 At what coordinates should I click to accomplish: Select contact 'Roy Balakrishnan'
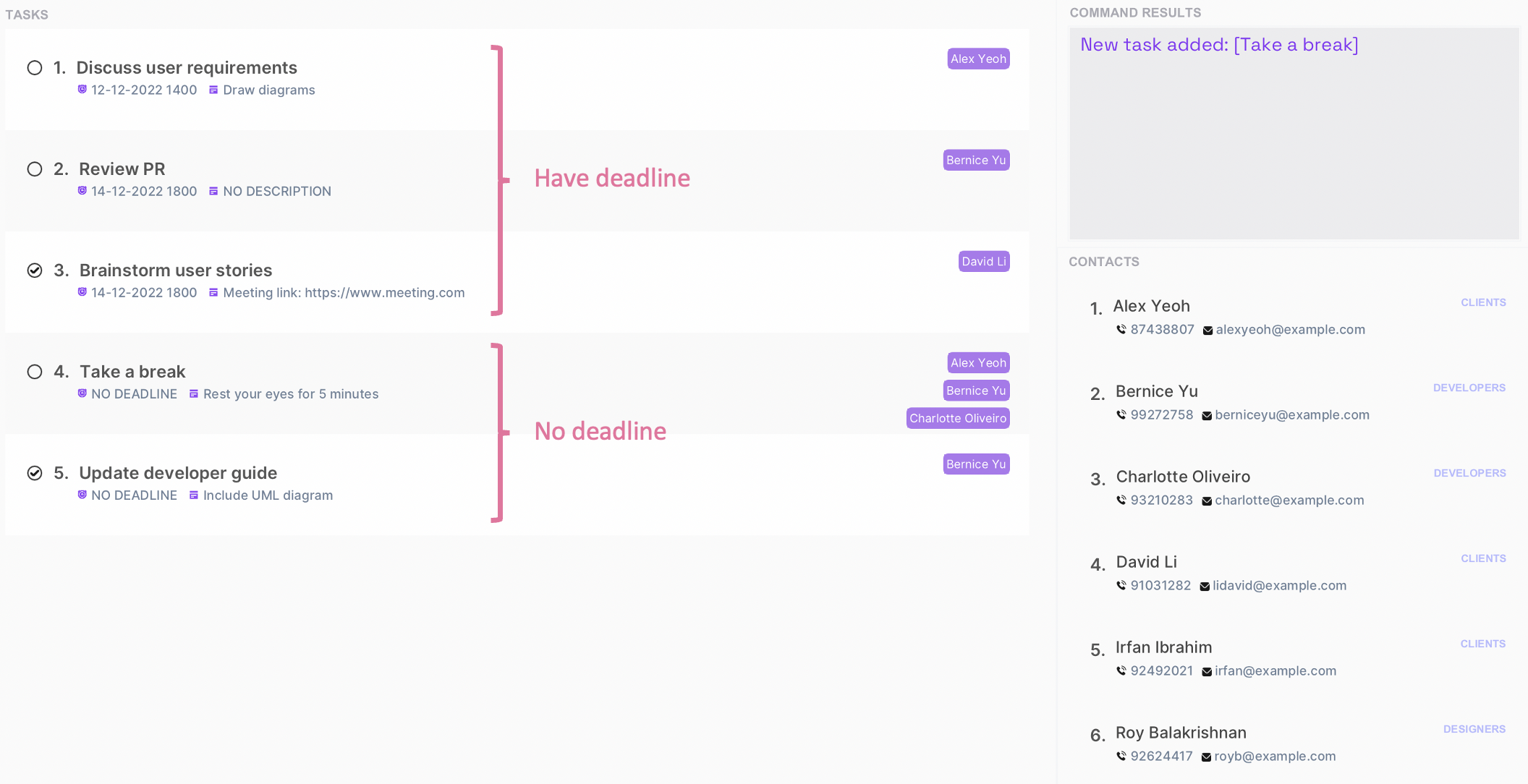click(1181, 733)
